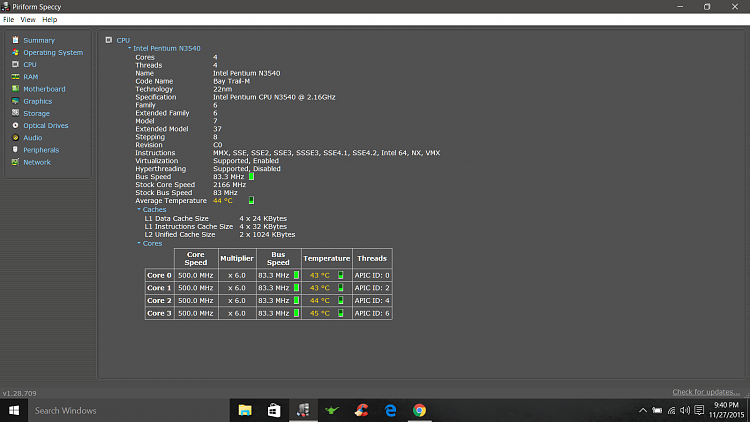Open the Motherboard page link
Image resolution: width=750 pixels, height=422 pixels.
tap(44, 89)
